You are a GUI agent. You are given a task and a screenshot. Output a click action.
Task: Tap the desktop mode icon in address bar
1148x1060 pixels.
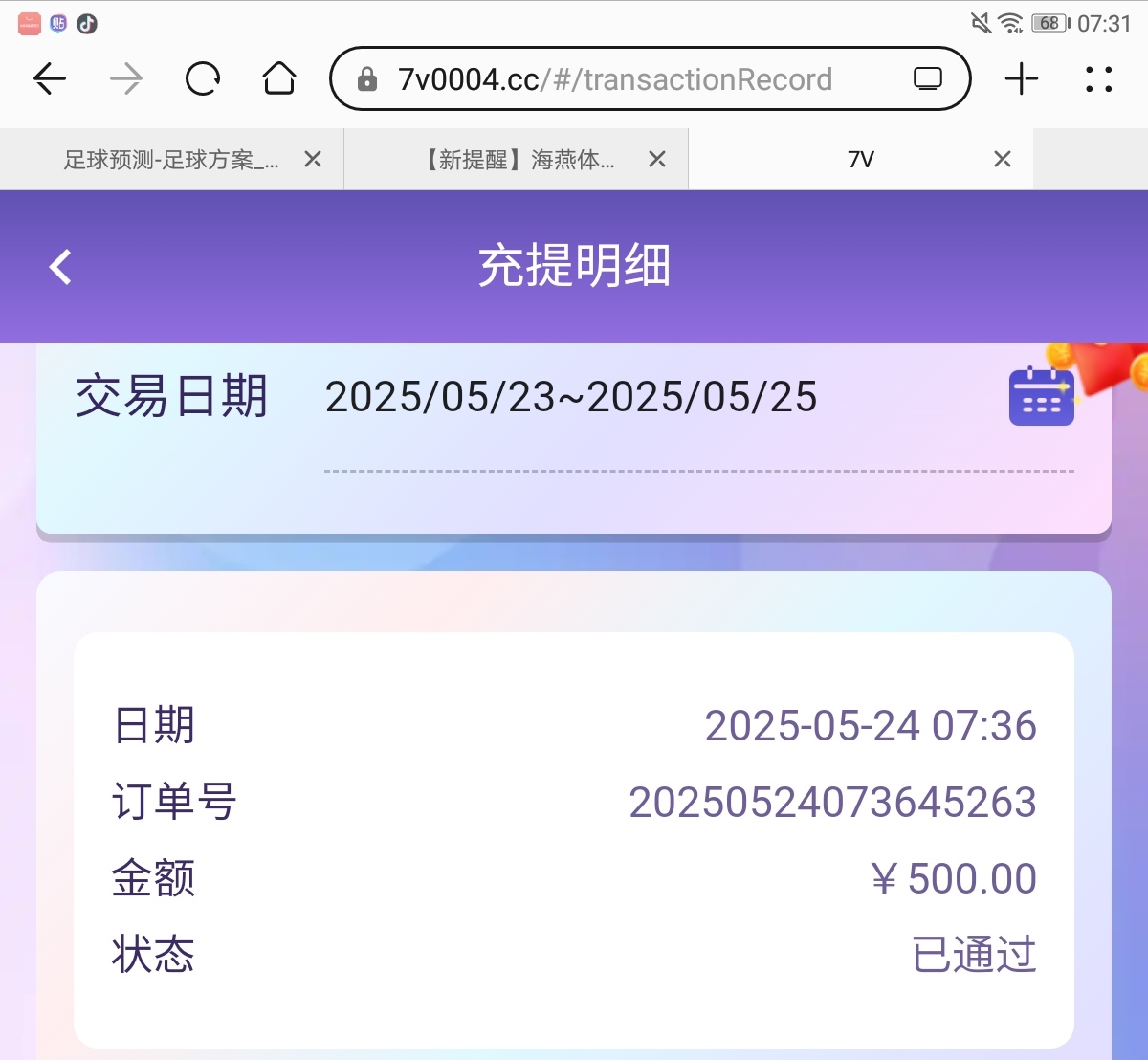coord(927,78)
